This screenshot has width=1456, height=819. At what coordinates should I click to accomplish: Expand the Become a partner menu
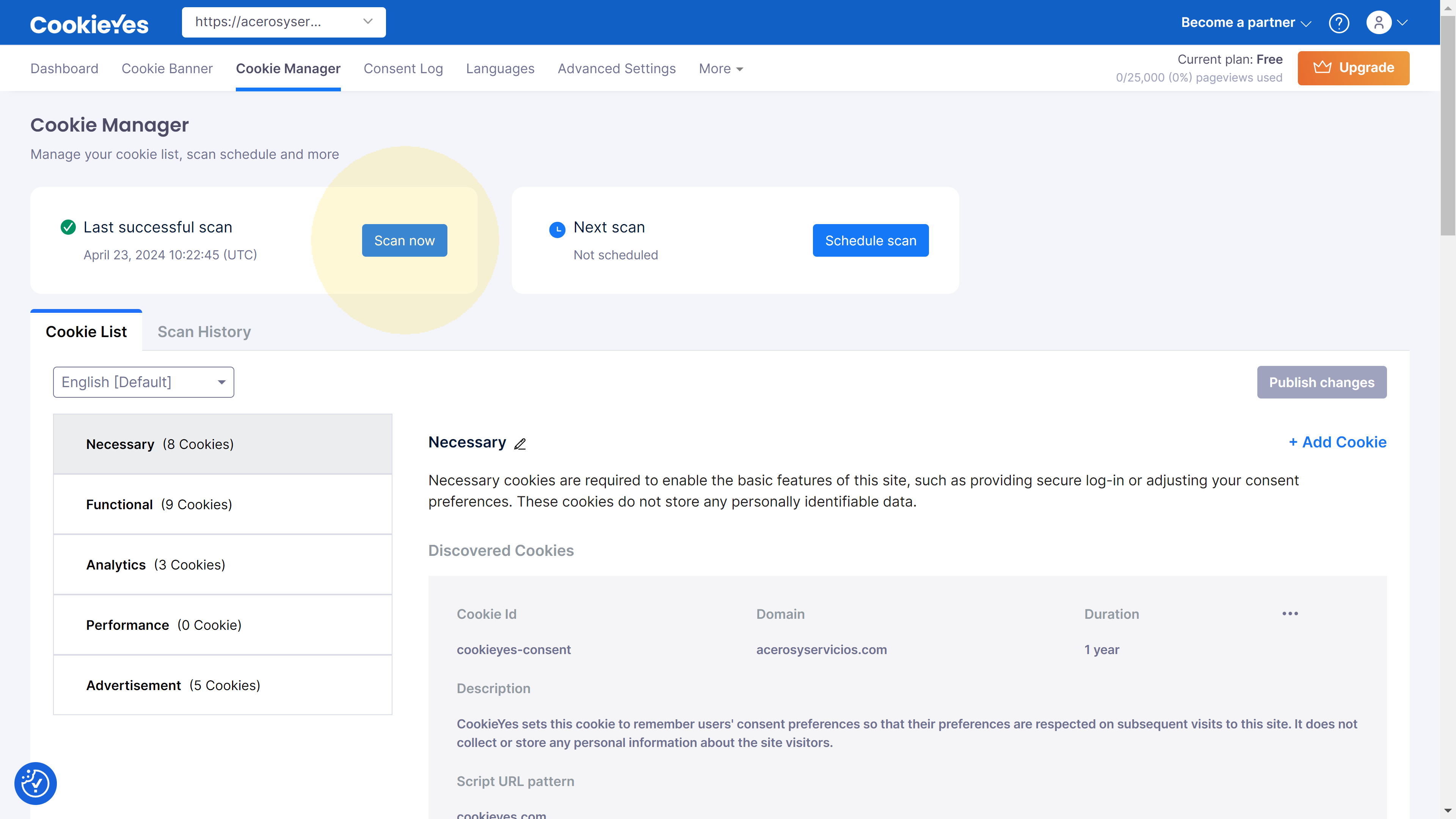point(1246,23)
